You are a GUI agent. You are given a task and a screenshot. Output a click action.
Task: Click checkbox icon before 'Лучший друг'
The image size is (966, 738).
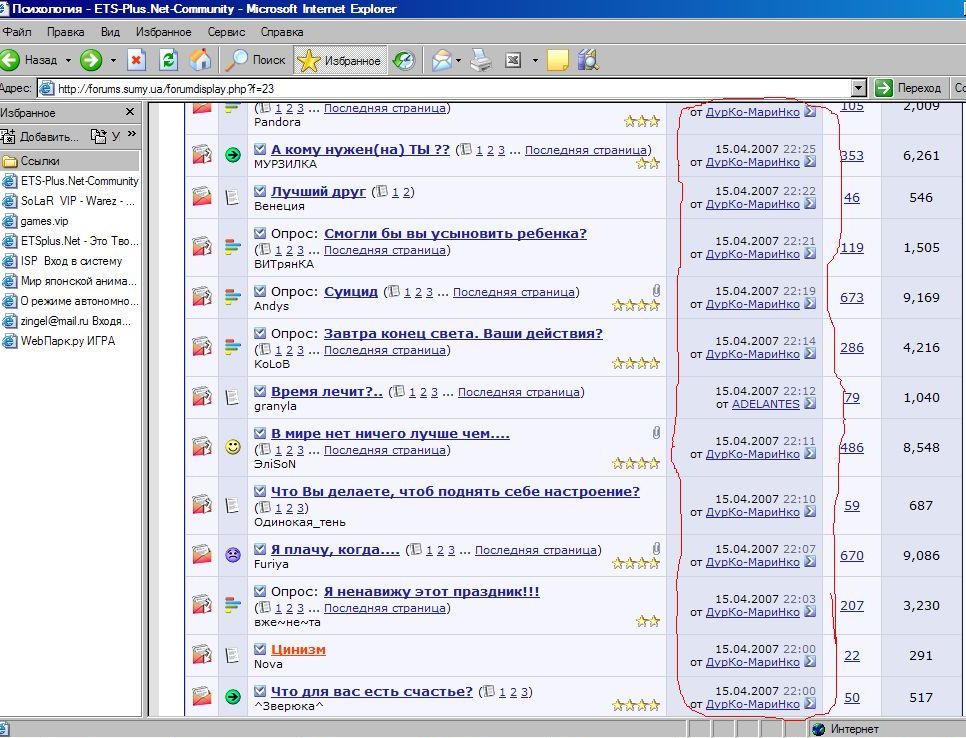click(x=260, y=191)
